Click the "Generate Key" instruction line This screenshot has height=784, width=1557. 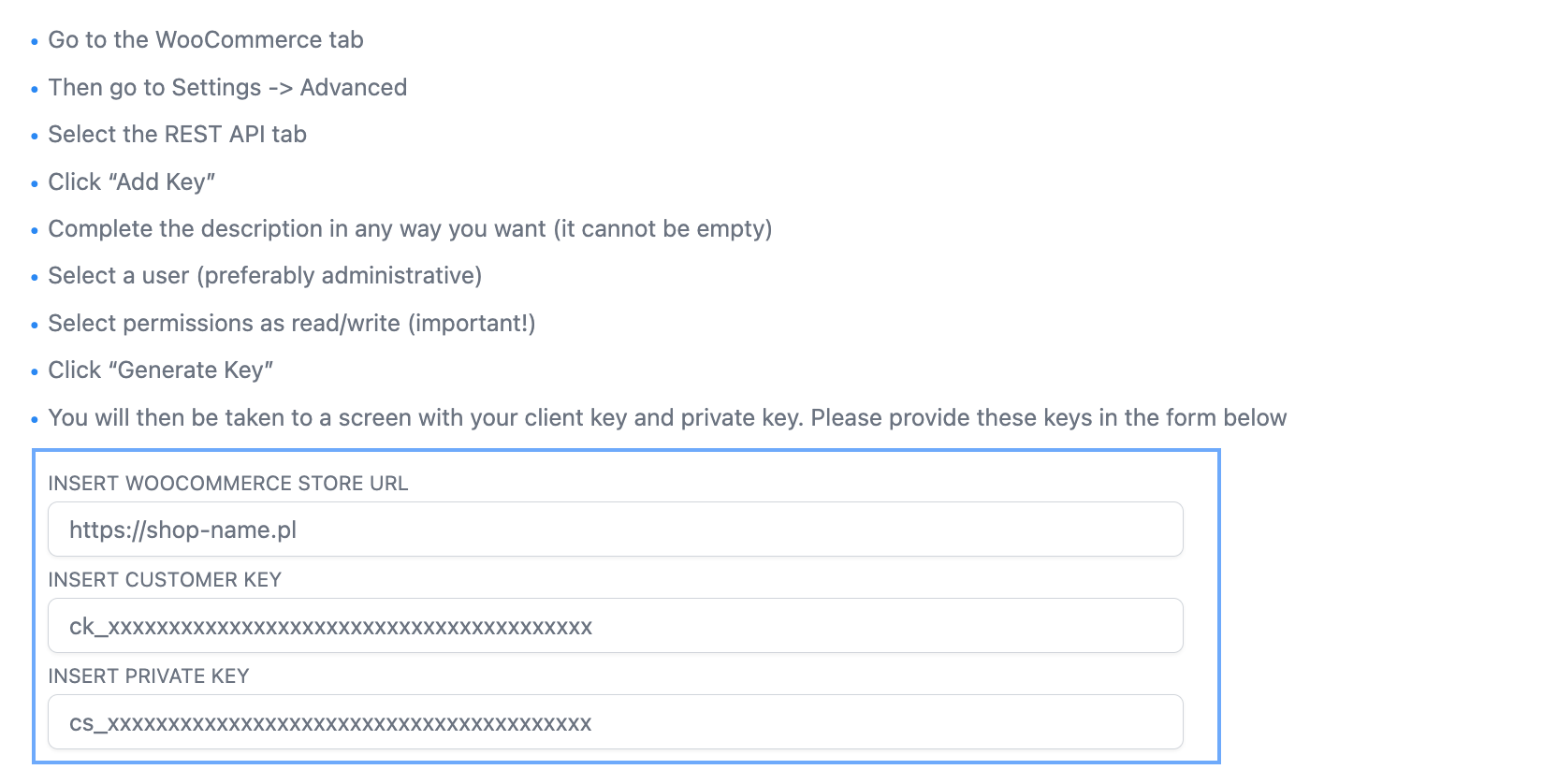pyautogui.click(x=161, y=370)
